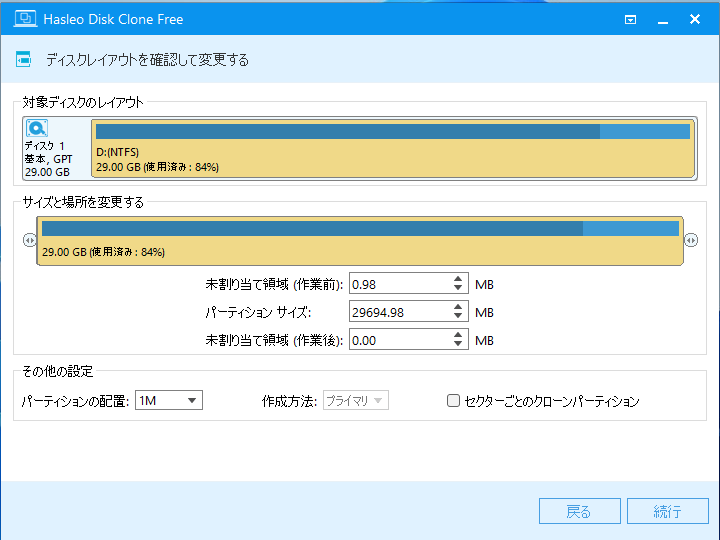Decrease 未割り当て領域 (作業後) value
Screen dimensions: 720x540
pos(458,344)
